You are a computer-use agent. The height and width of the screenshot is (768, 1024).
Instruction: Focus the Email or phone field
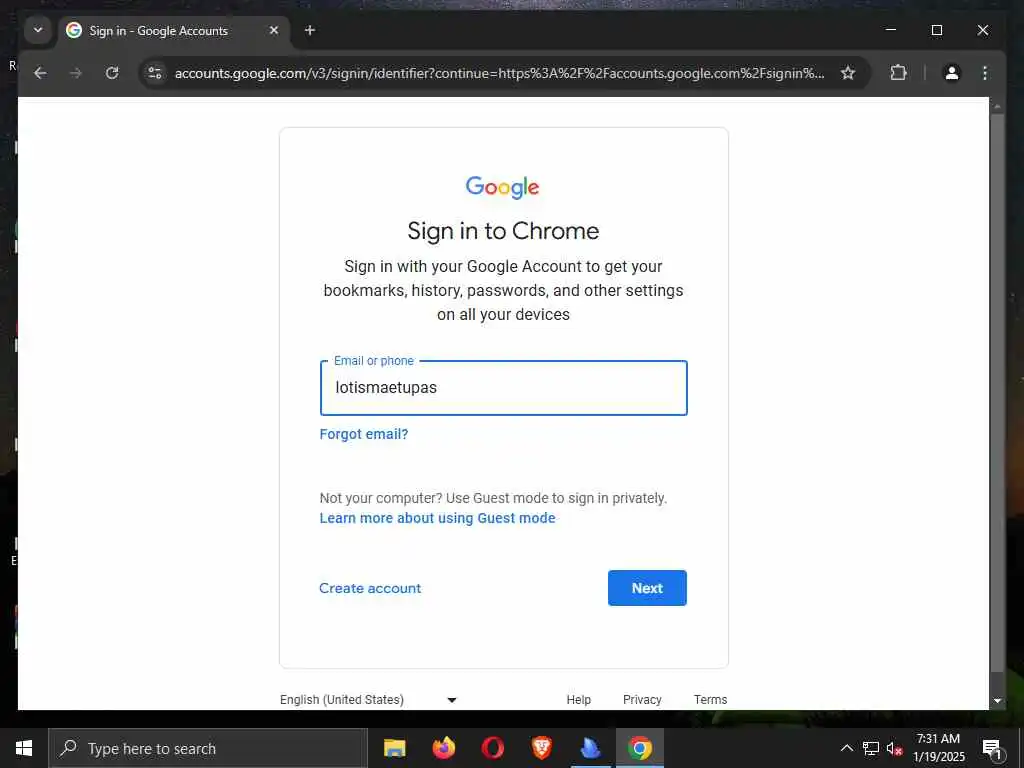point(504,388)
